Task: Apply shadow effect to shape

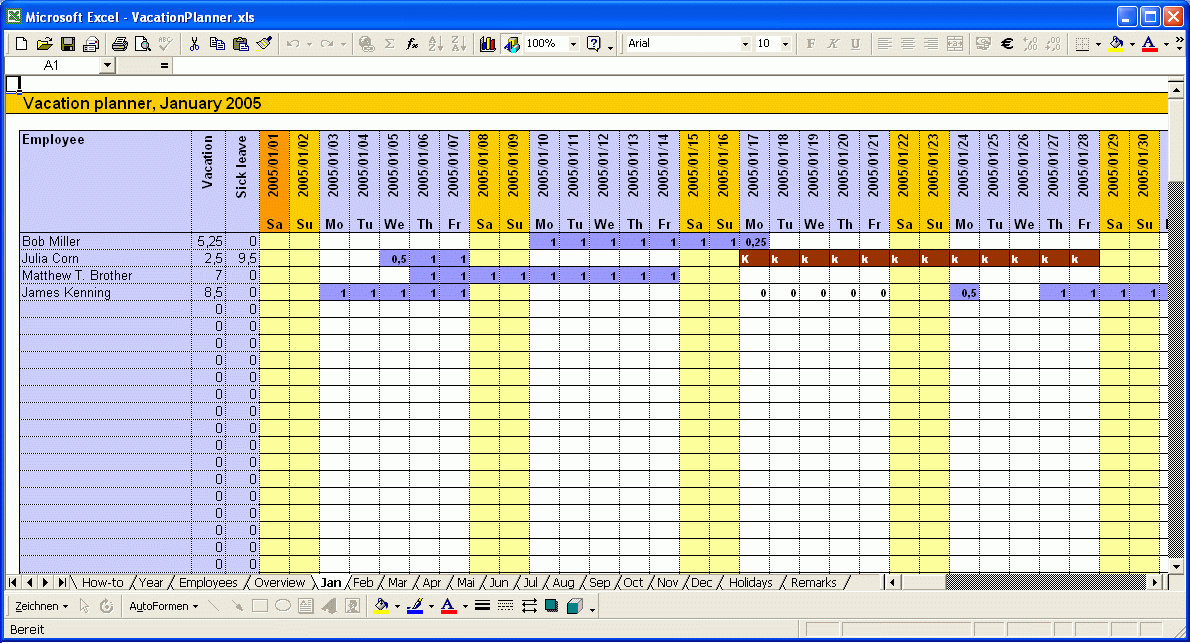Action: [x=552, y=606]
